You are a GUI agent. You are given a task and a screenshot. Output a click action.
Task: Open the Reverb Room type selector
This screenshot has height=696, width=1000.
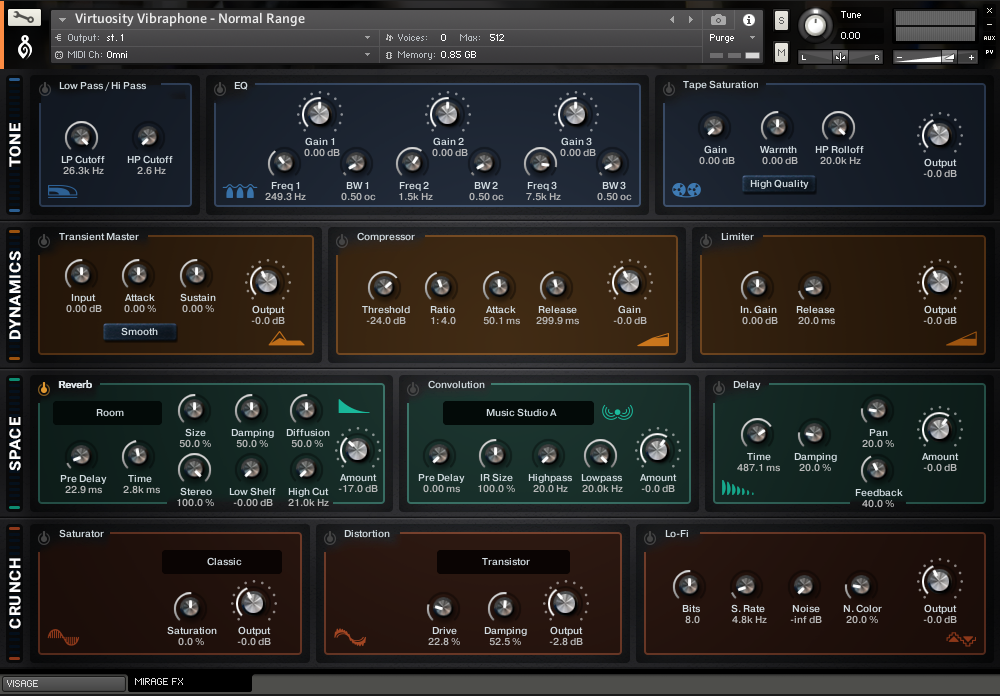coord(108,413)
